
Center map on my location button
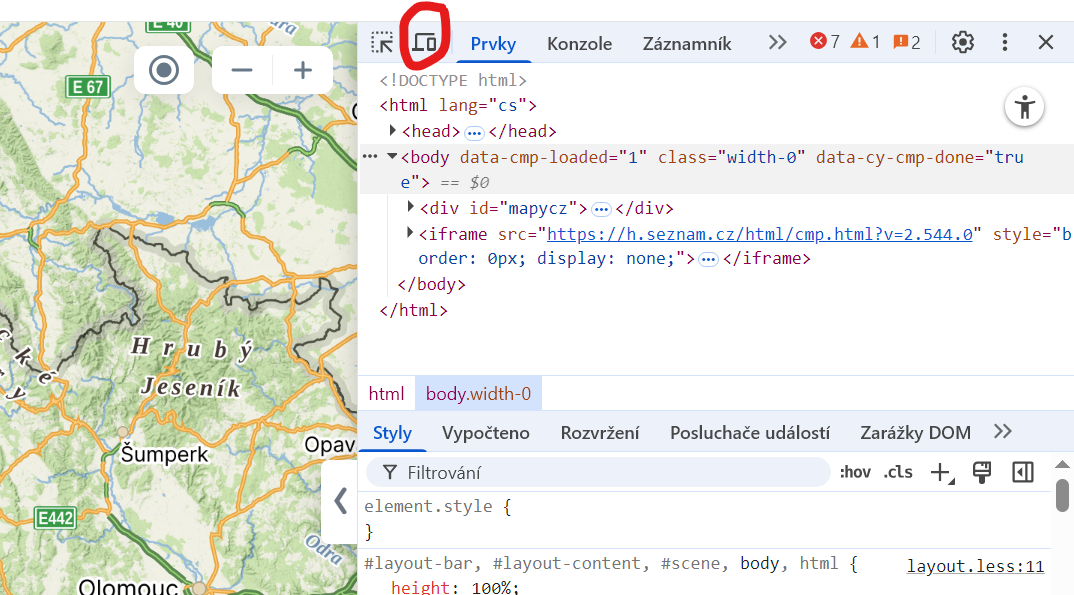pos(164,71)
